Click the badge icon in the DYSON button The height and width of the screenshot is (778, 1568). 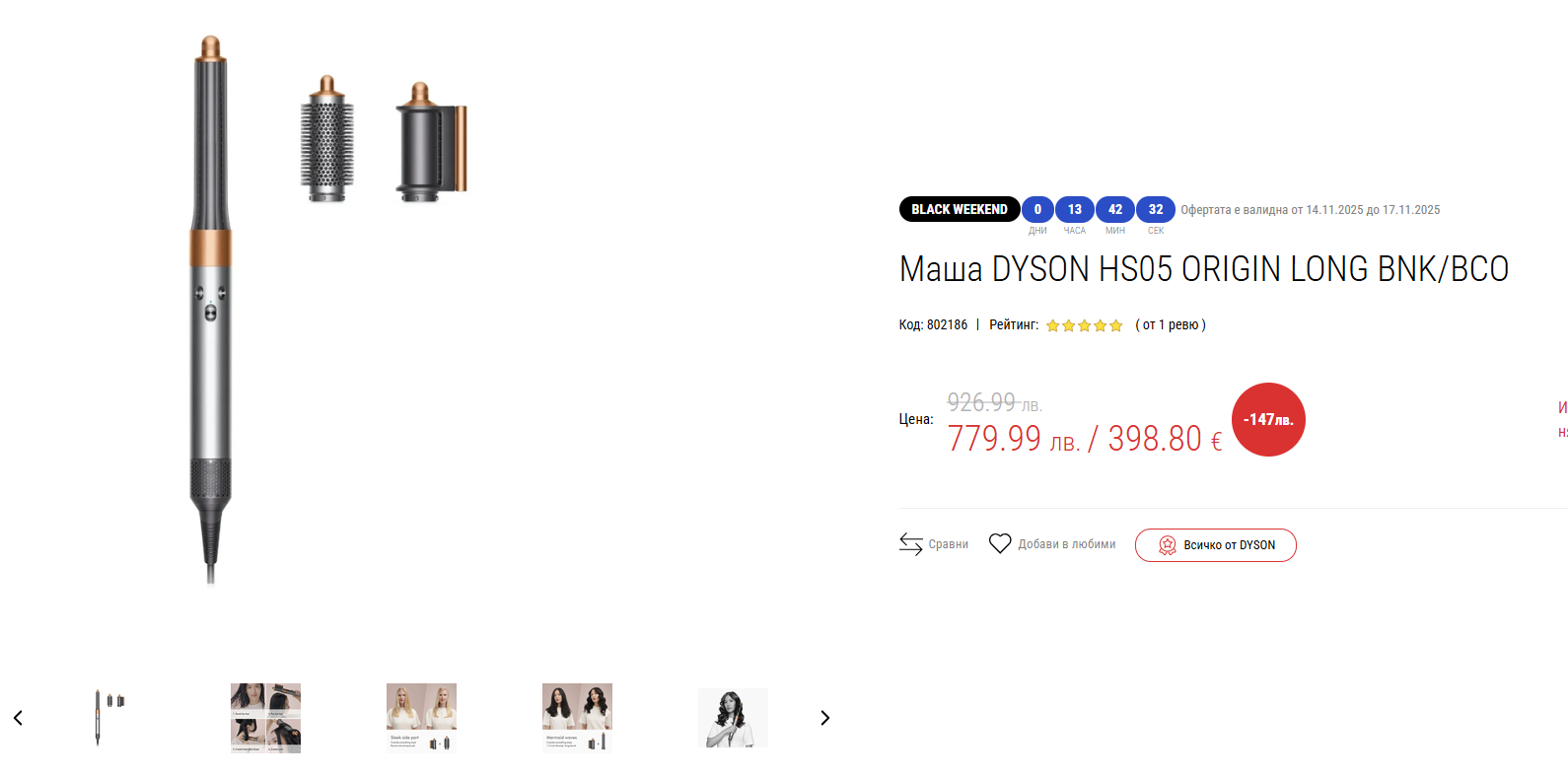tap(1167, 545)
